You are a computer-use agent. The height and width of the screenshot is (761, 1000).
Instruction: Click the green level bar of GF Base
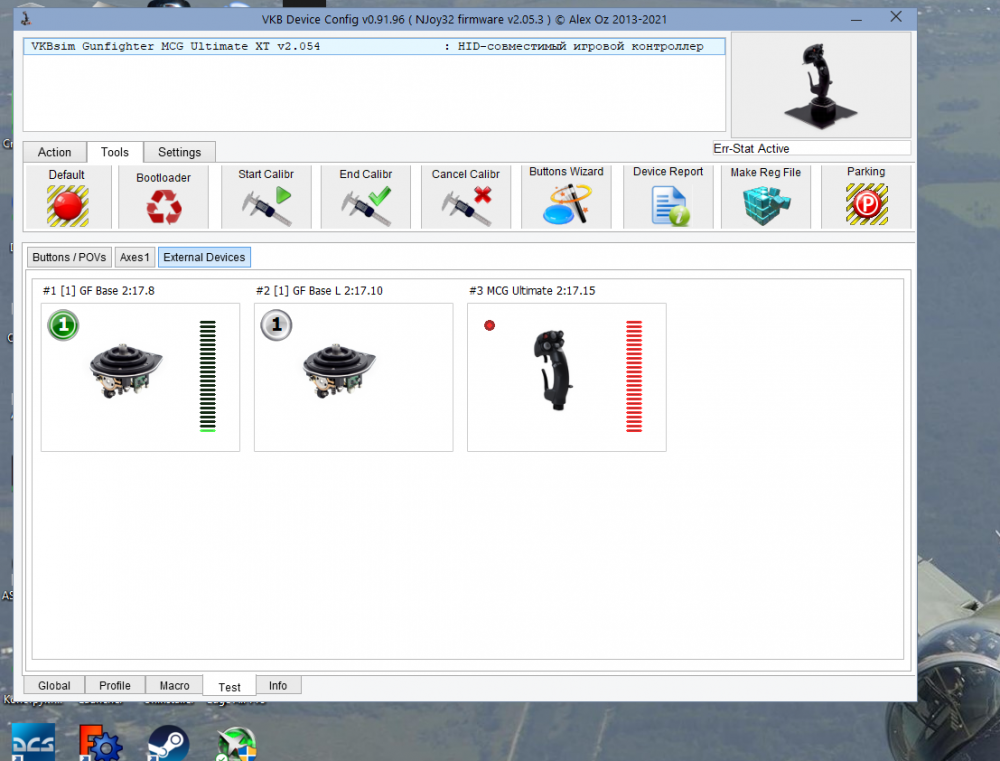pos(207,376)
